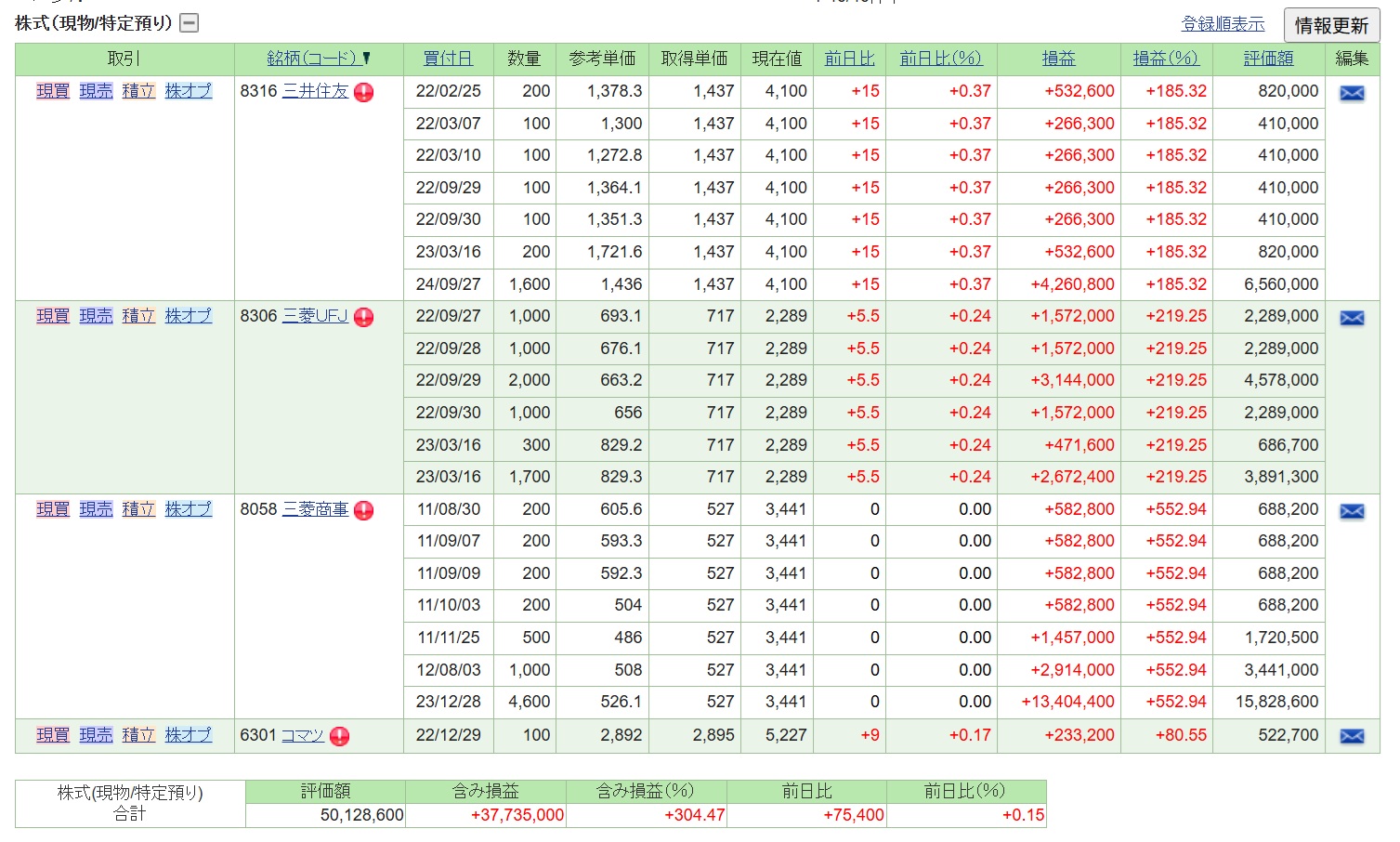Click the red alert icon beside 三菱商事
This screenshot has height=842, width=1400.
click(364, 510)
